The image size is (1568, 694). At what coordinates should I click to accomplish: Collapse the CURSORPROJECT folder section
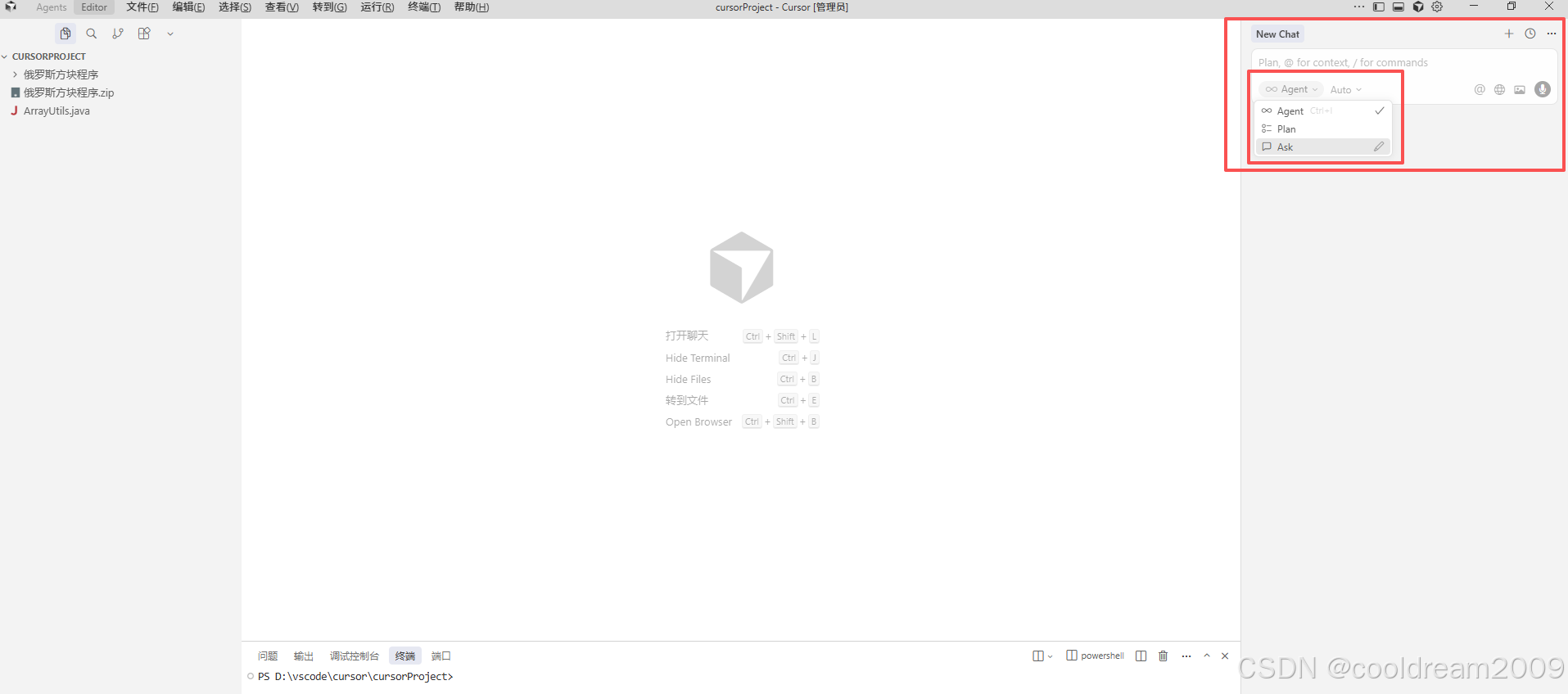(x=49, y=56)
